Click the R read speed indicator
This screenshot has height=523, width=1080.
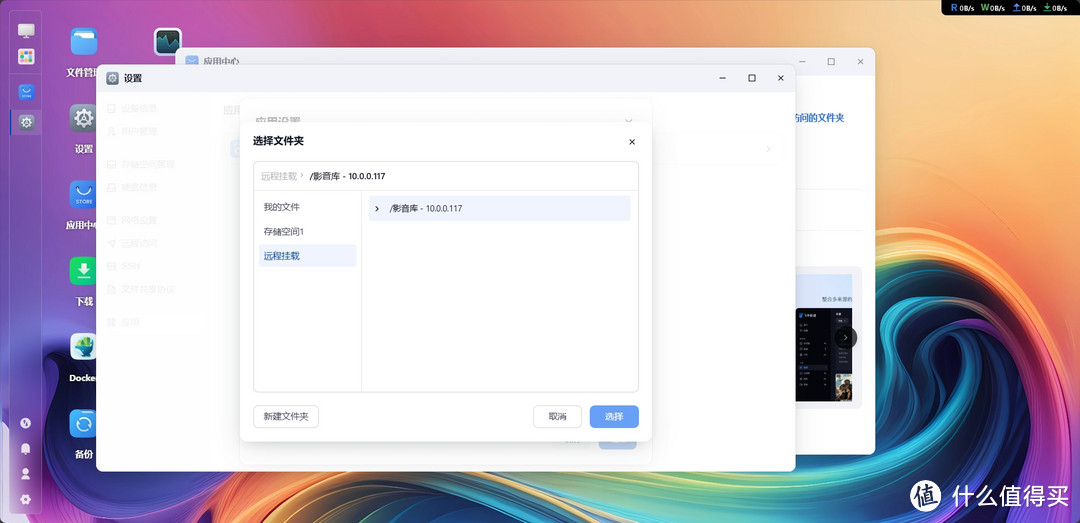point(962,8)
